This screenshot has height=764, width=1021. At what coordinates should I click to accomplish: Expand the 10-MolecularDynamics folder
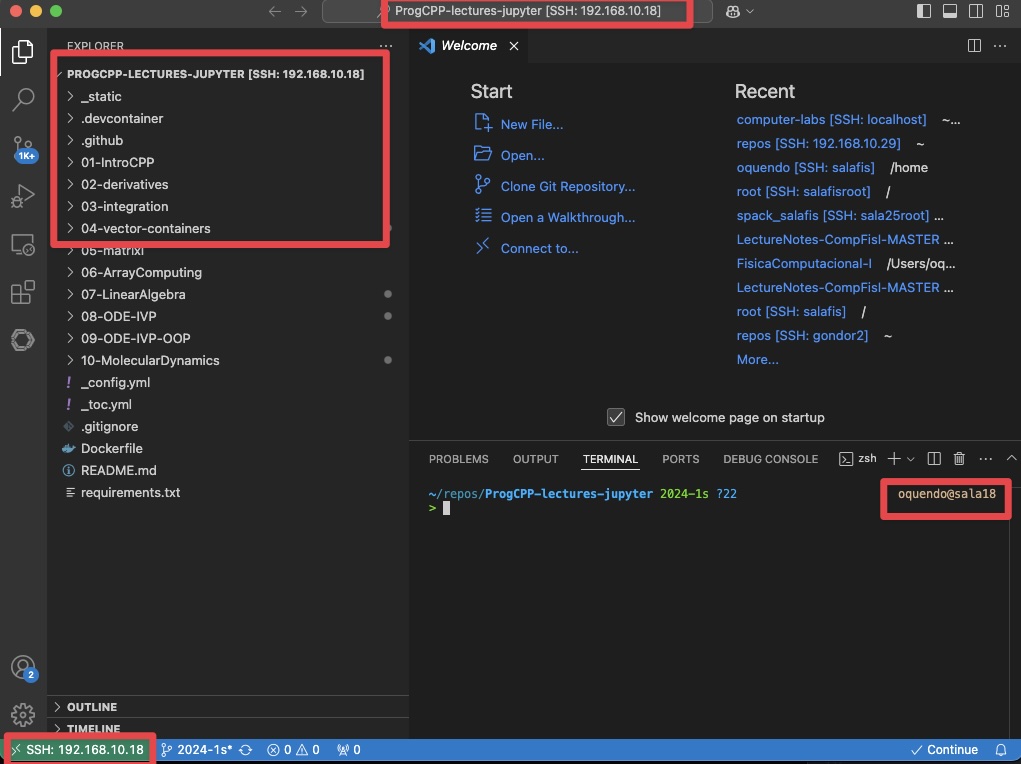tap(228, 360)
